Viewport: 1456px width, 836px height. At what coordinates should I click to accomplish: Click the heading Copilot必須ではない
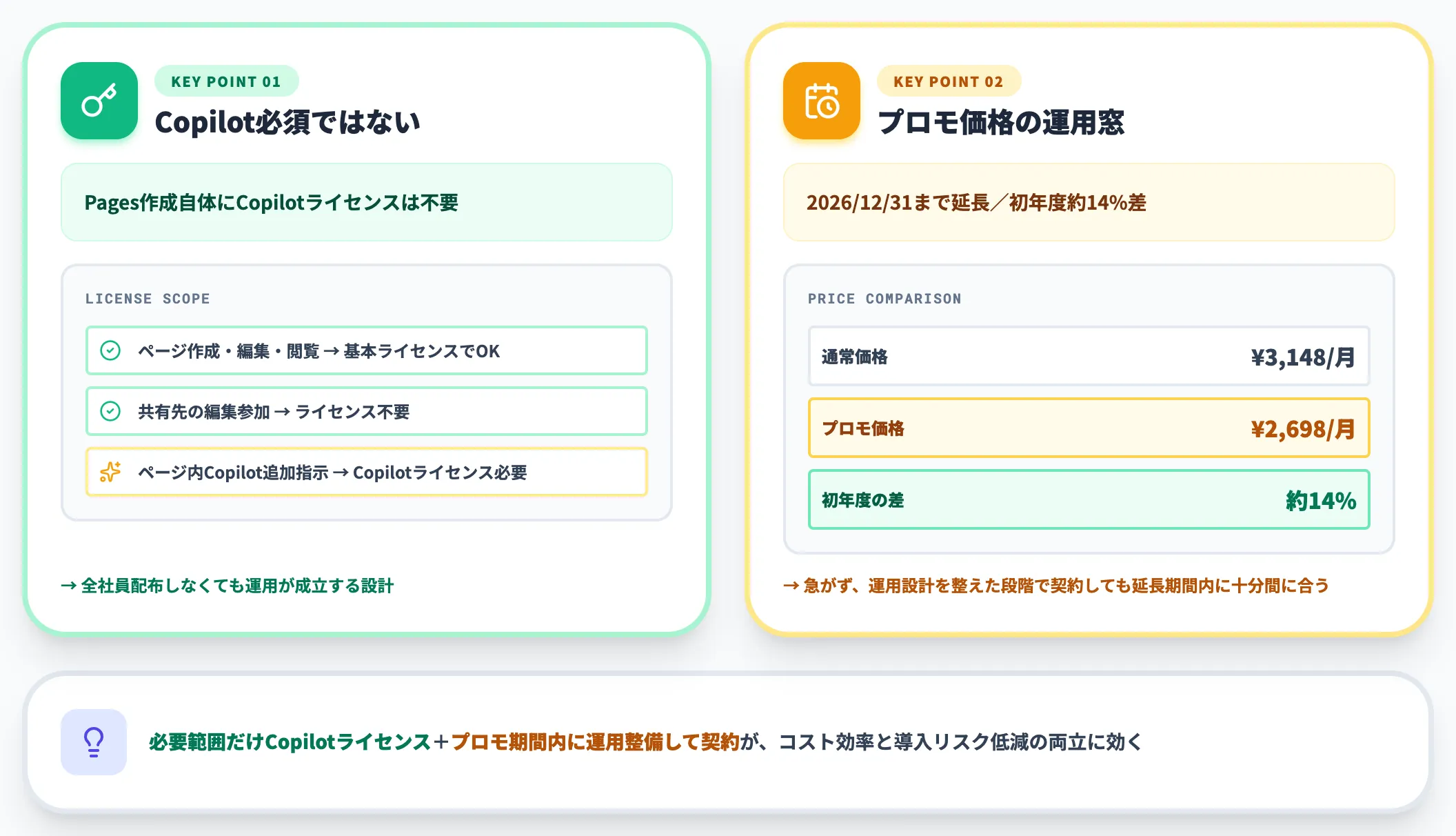[x=287, y=122]
